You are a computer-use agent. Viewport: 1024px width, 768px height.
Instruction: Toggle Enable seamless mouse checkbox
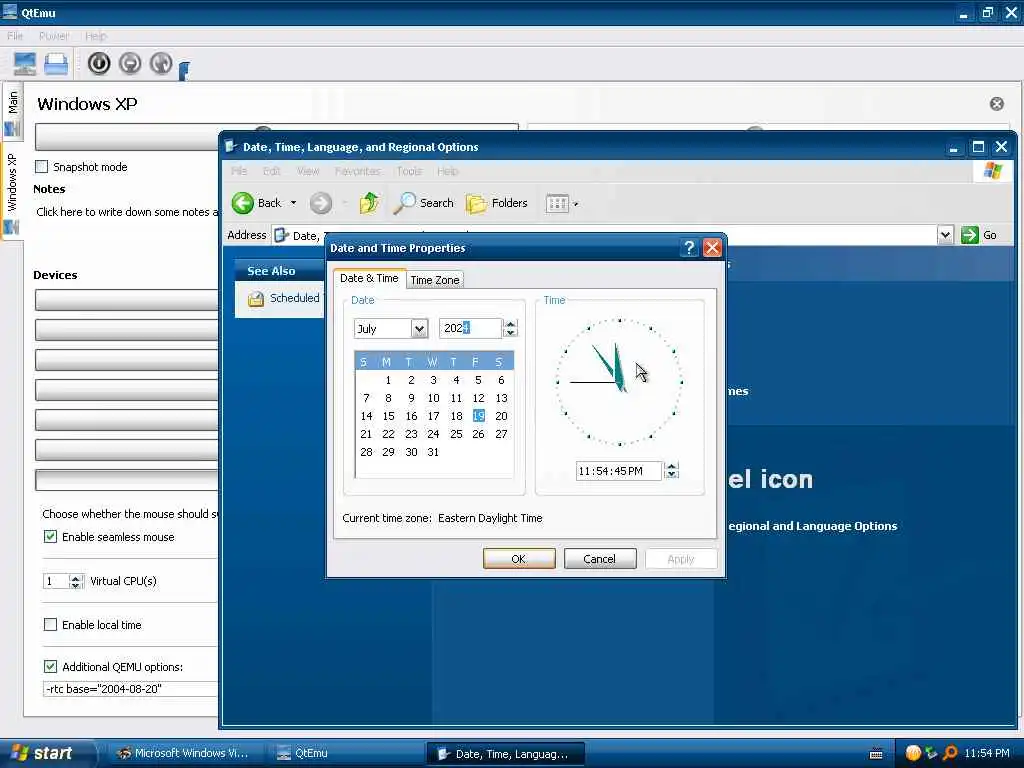point(50,537)
